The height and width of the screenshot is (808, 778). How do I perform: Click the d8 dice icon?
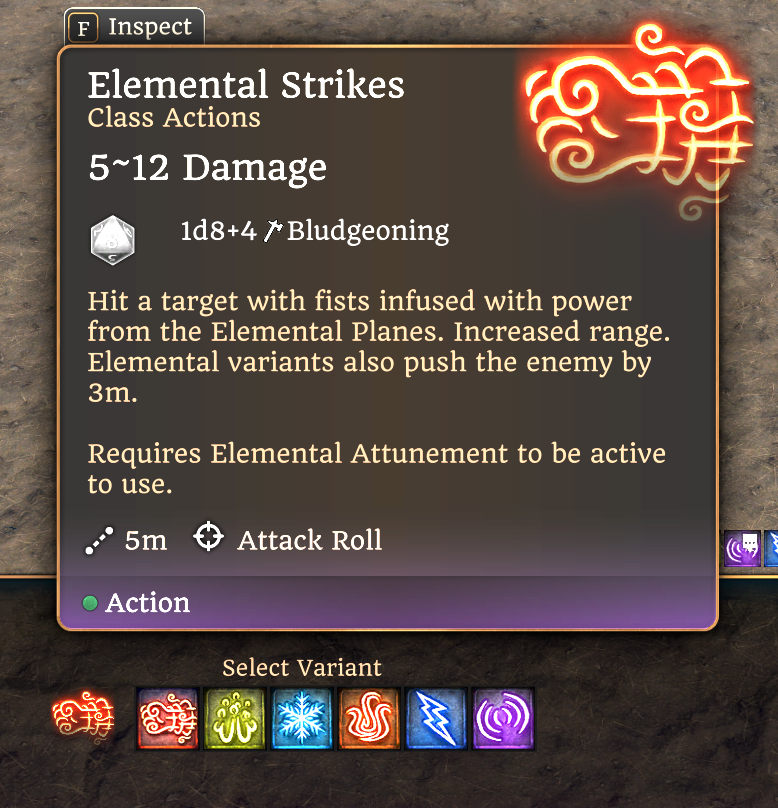point(112,240)
